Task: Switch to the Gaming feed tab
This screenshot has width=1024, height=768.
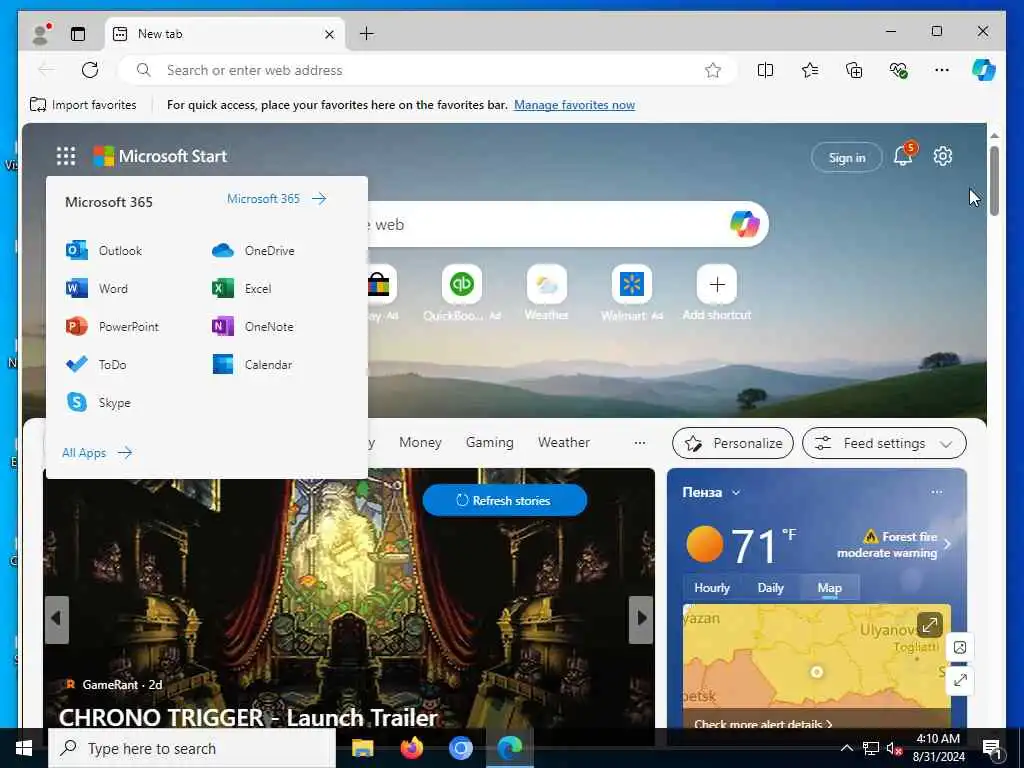Action: 490,443
